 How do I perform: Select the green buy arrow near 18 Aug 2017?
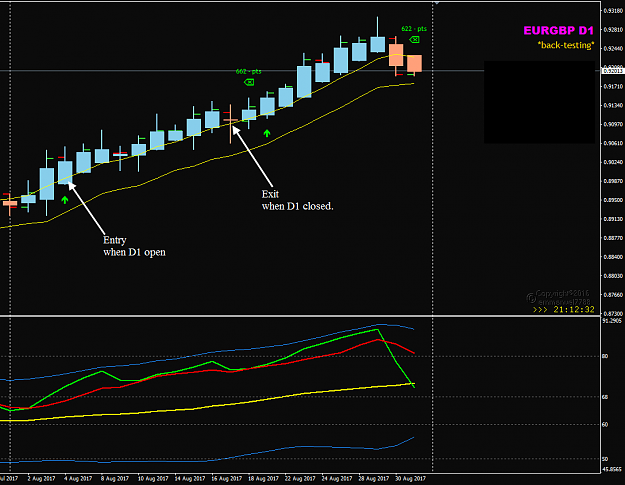point(267,133)
